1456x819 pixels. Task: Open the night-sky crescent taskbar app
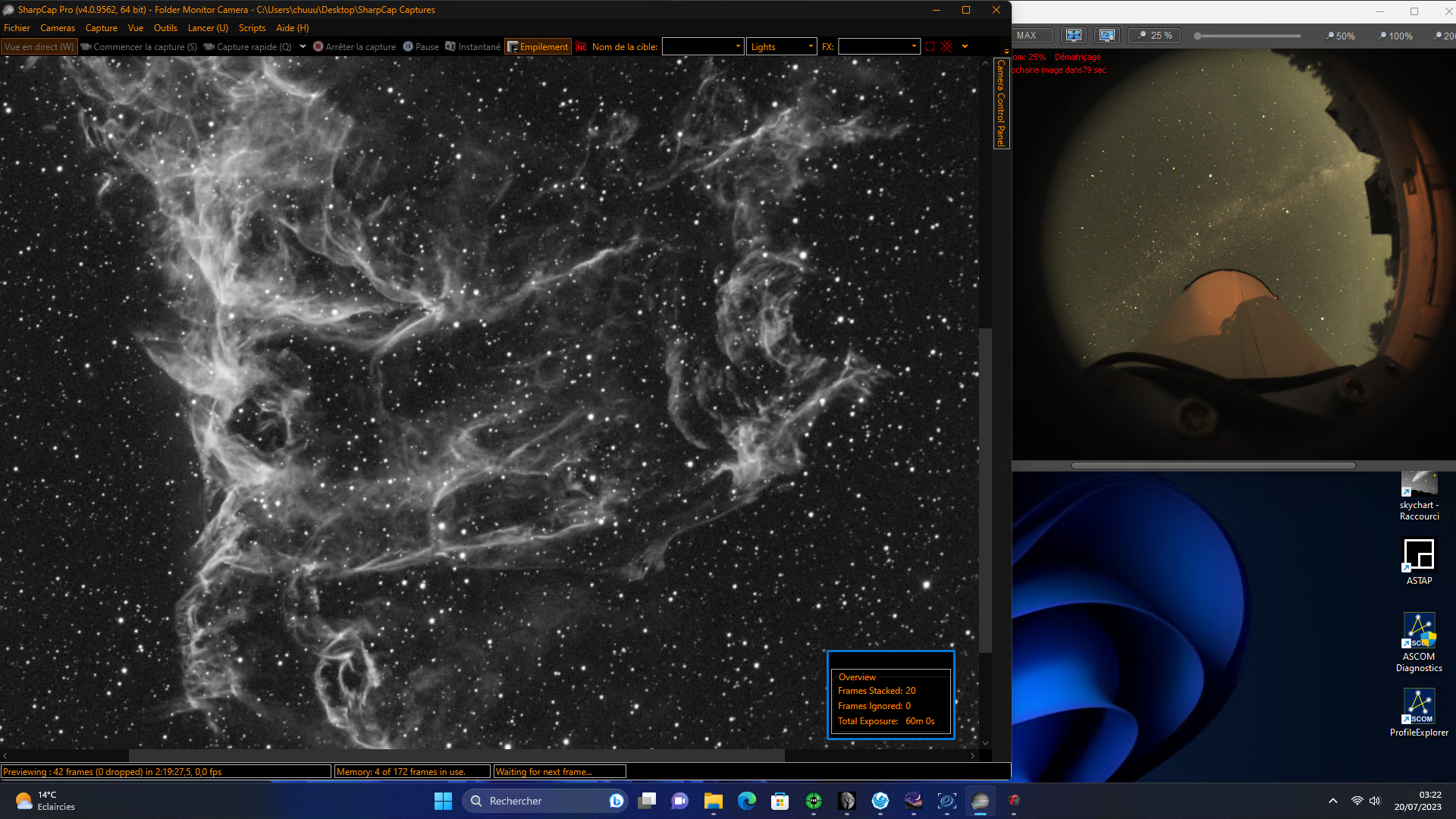[x=914, y=801]
